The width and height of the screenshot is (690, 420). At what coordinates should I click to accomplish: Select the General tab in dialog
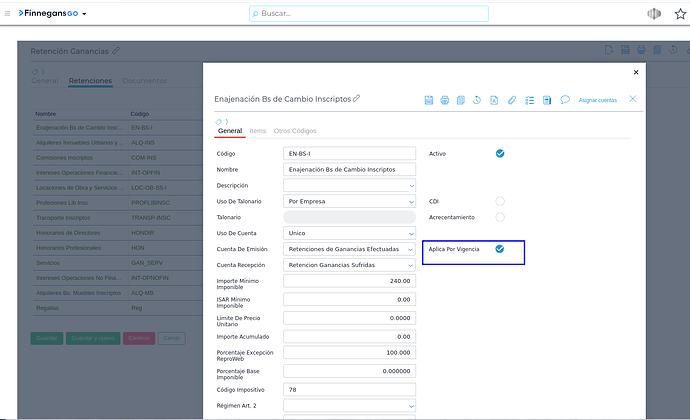[x=230, y=131]
